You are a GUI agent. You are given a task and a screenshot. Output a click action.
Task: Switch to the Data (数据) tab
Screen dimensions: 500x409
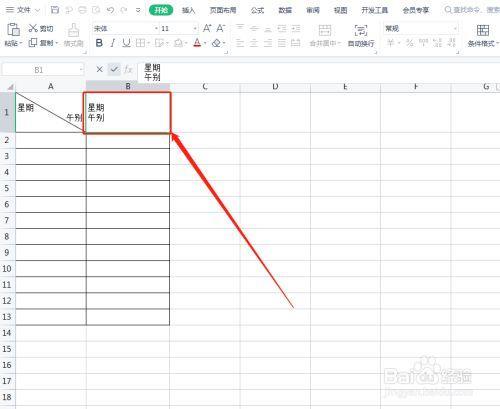point(285,10)
